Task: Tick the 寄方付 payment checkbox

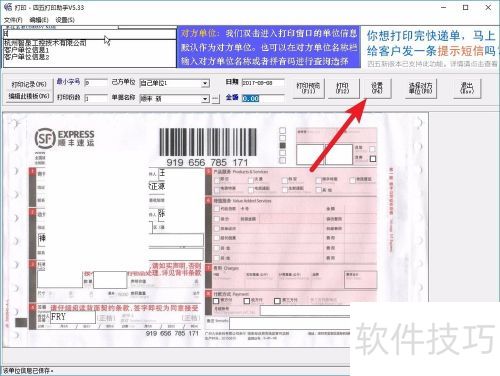Action: point(217,301)
